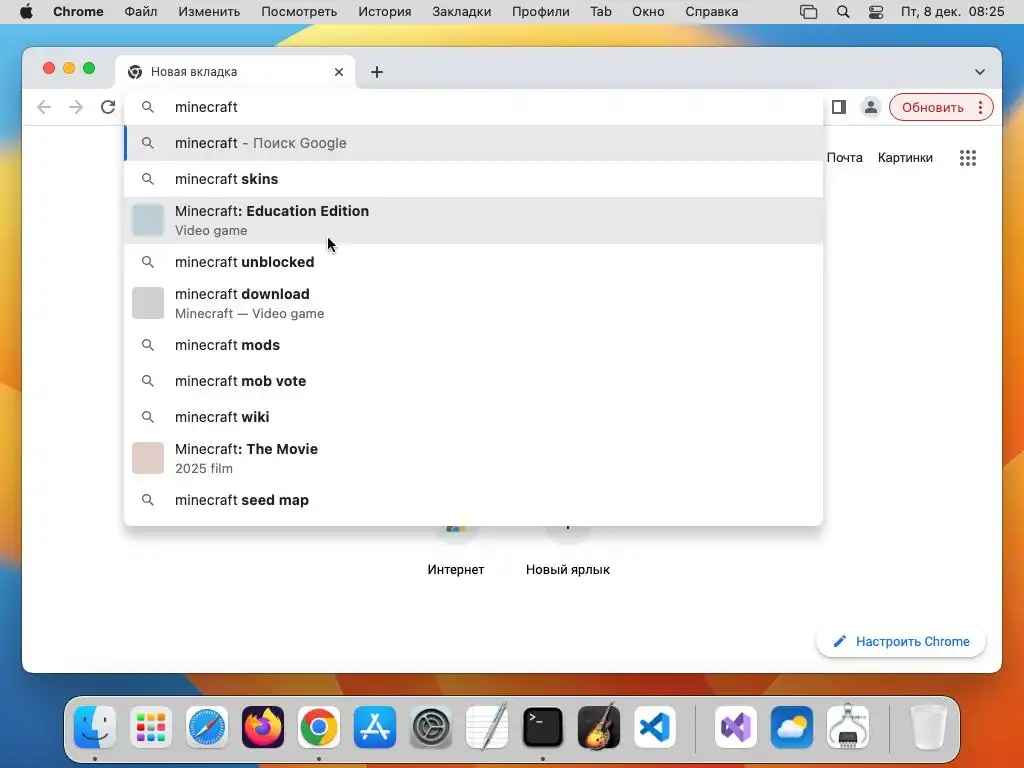Choose the minecraft mods suggestion
Viewport: 1024px width, 768px height.
coord(473,345)
